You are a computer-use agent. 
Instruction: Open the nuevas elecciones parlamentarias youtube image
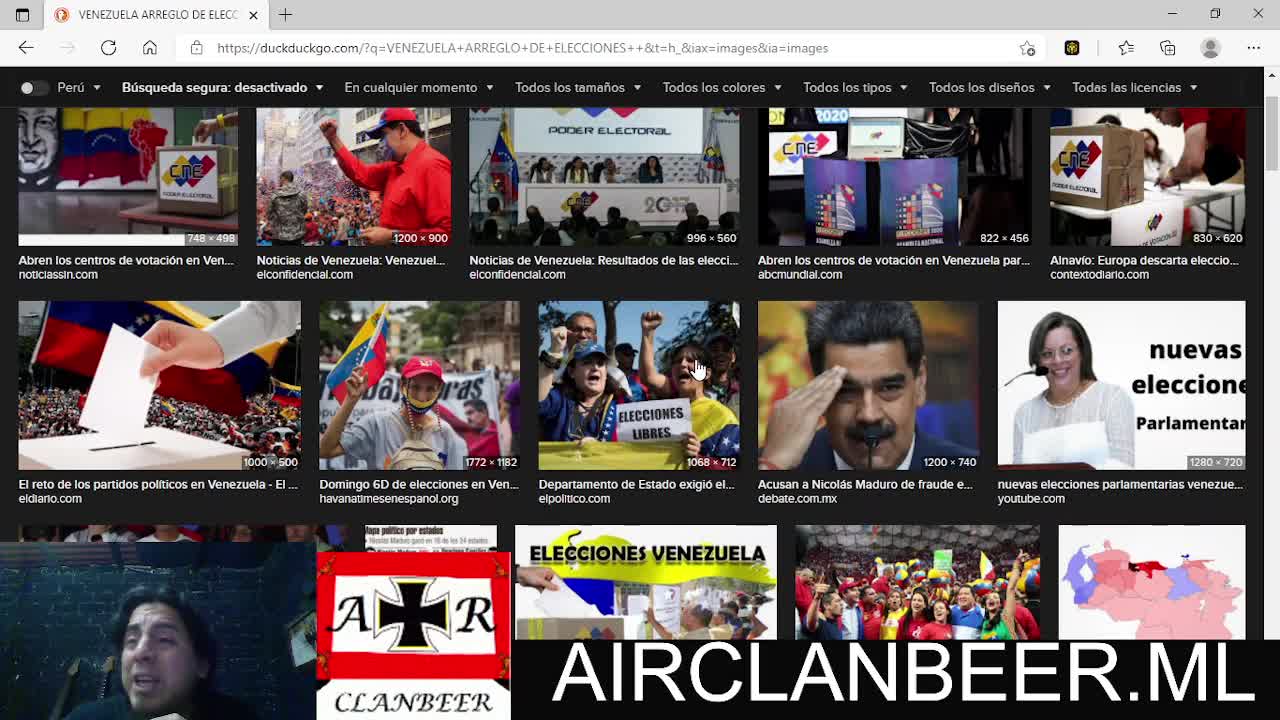(x=1121, y=385)
